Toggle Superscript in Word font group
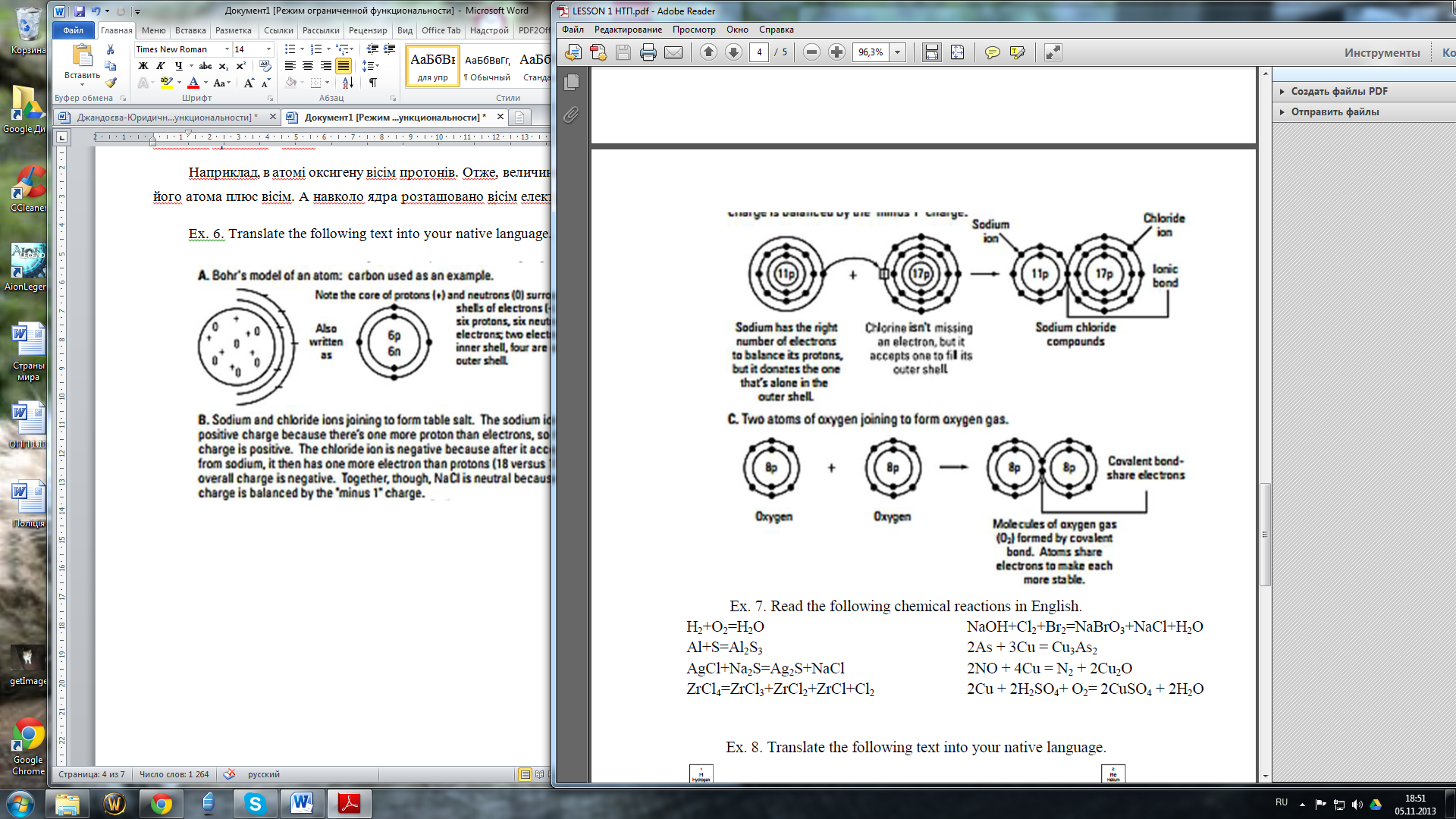 pos(240,66)
